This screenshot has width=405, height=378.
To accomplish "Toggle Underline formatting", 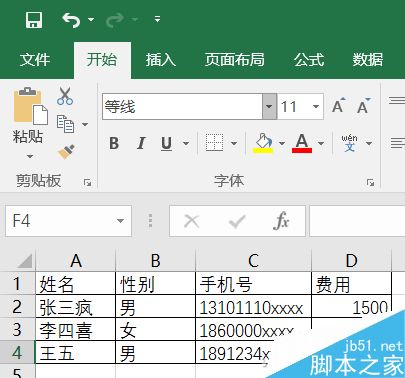I will [x=166, y=144].
